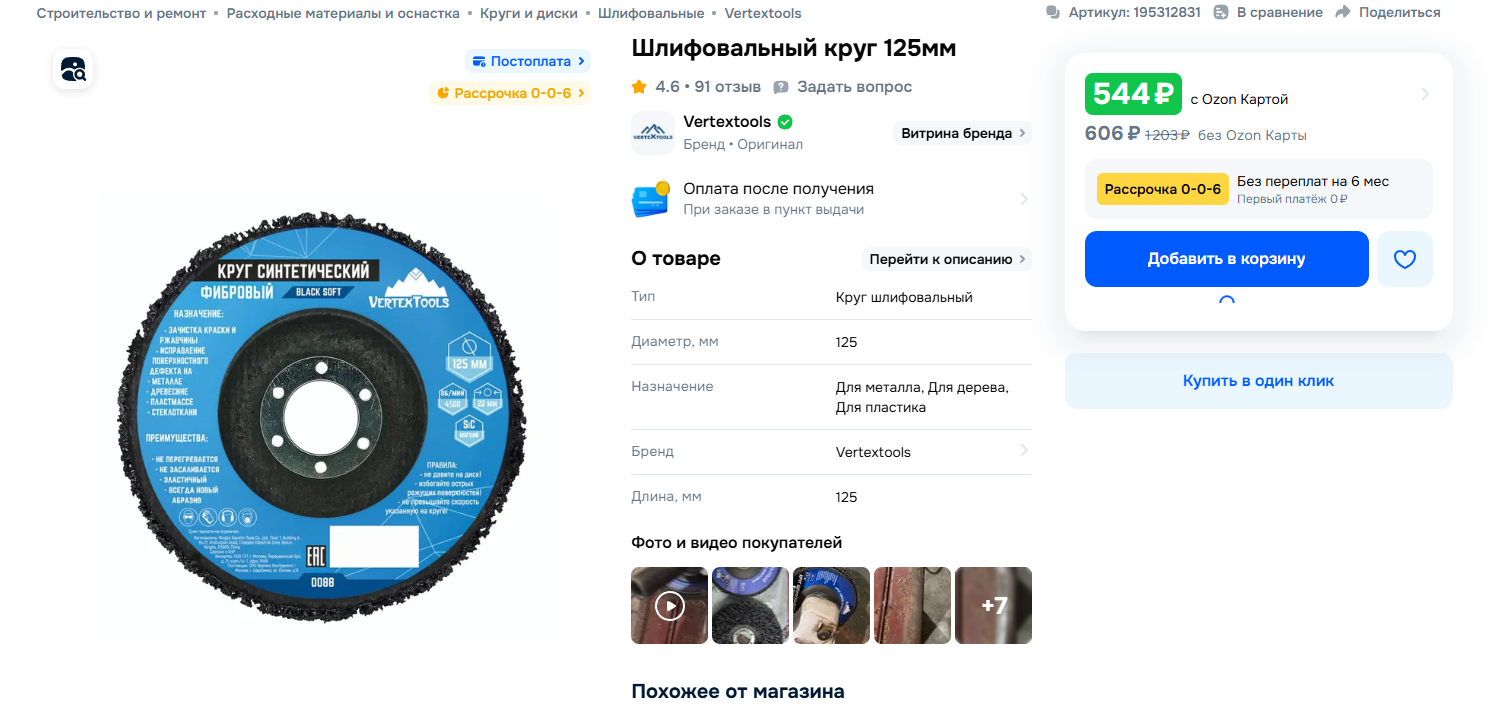Expand Оплата после получения details chevron
This screenshot has width=1508, height=718.
tap(1024, 199)
